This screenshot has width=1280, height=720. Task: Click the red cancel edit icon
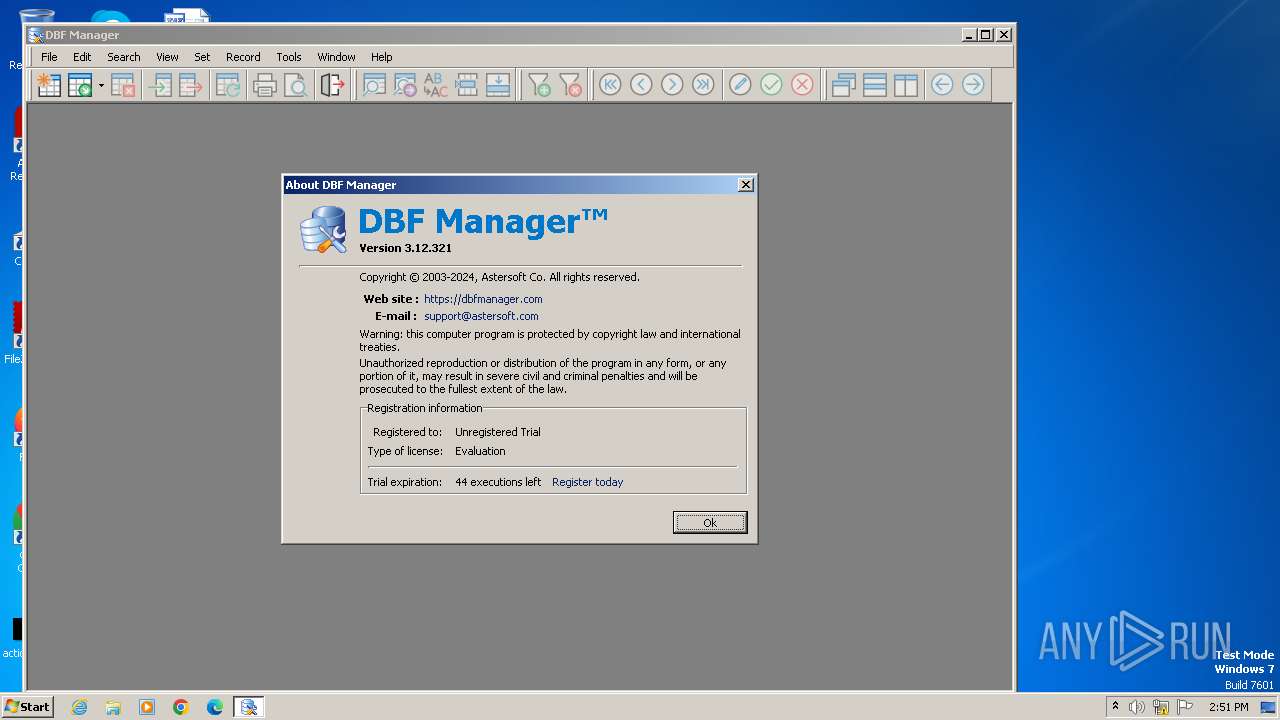(802, 85)
